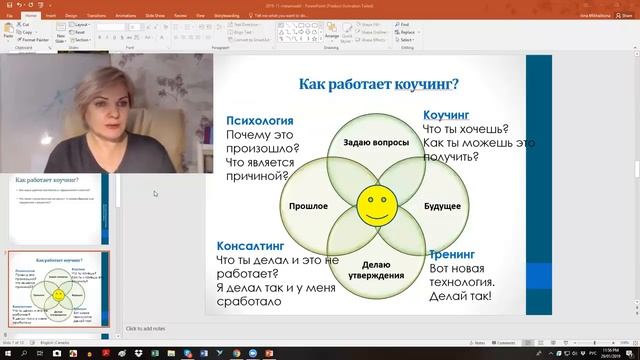This screenshot has width=640, height=360.
Task: Switch to the Design ribbon tab
Action: tap(71, 16)
